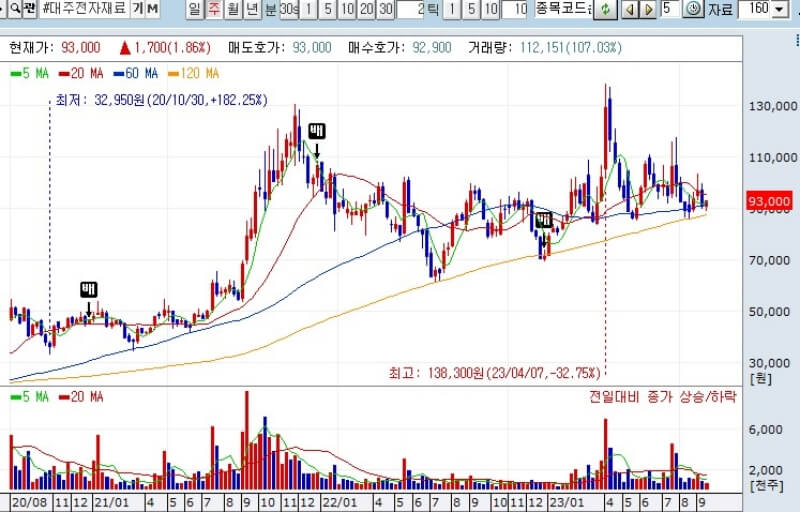Click the dropdown arrow left of magnifier
Screen dimensions: 800x512
[3, 9]
